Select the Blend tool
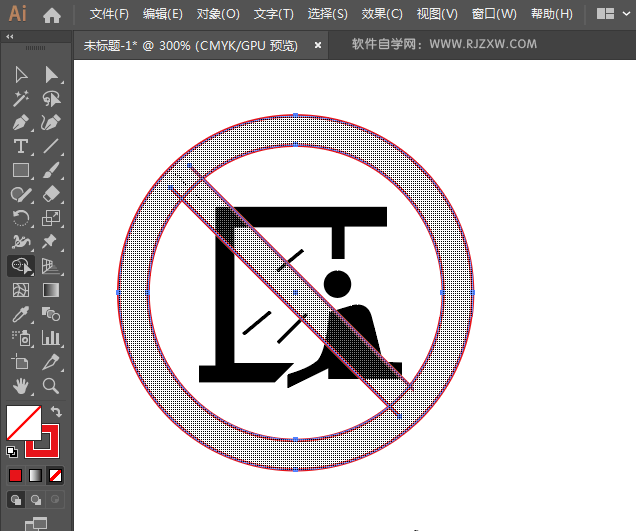The height and width of the screenshot is (531, 636). point(51,314)
